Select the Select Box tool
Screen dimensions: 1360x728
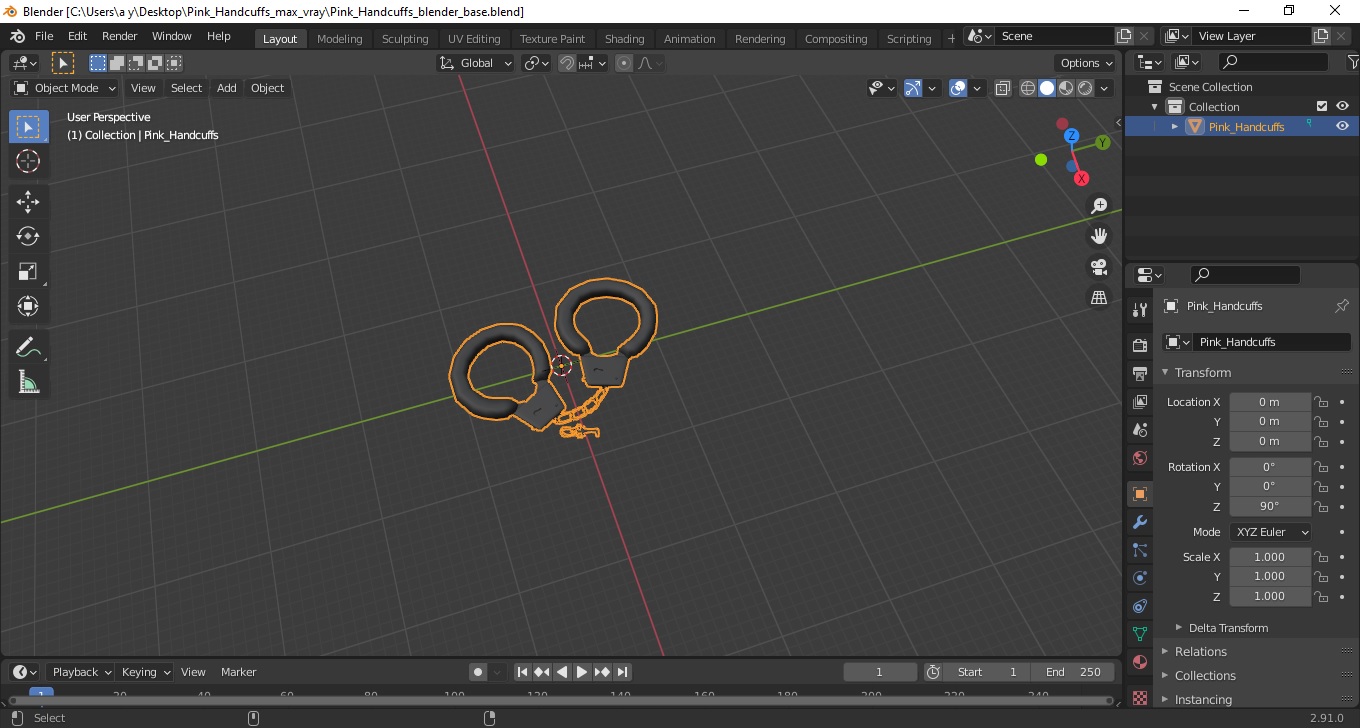(28, 127)
